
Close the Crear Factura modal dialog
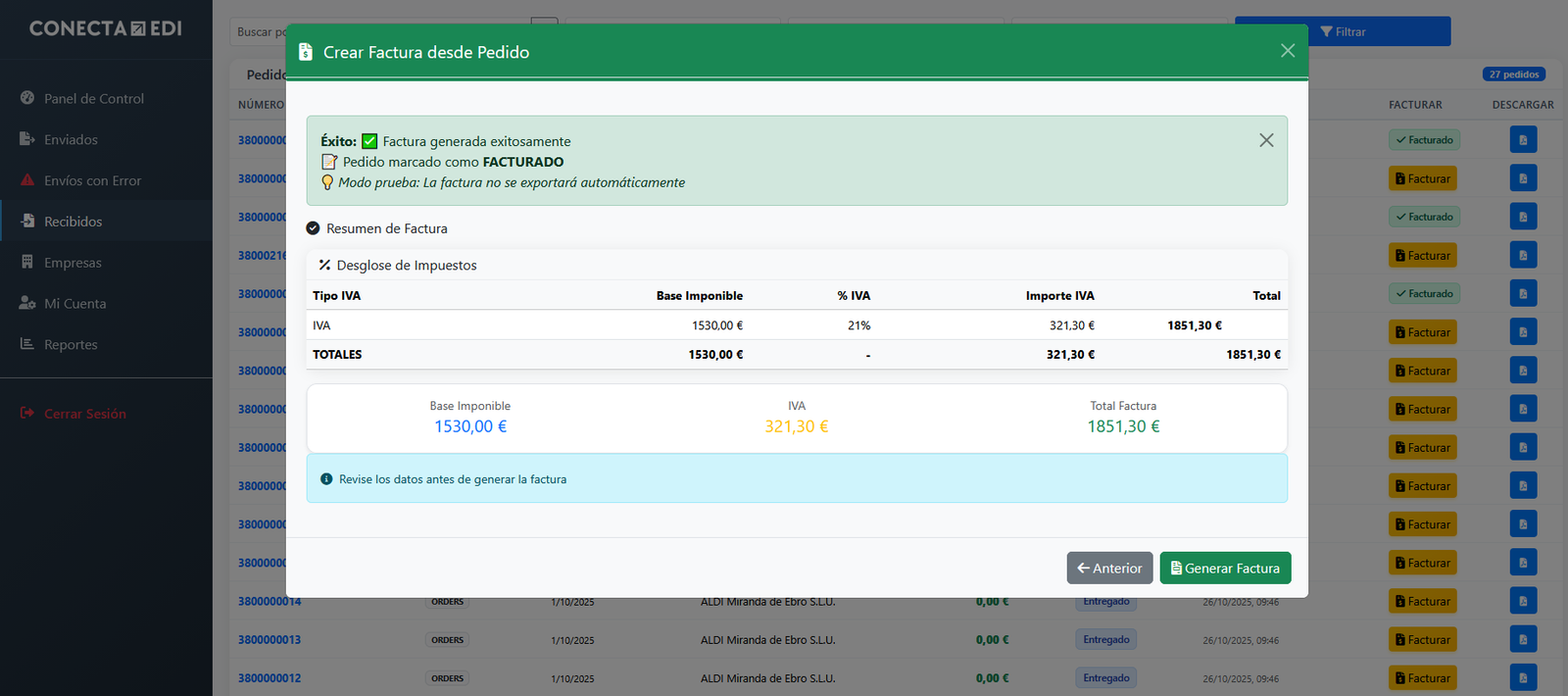coord(1287,51)
